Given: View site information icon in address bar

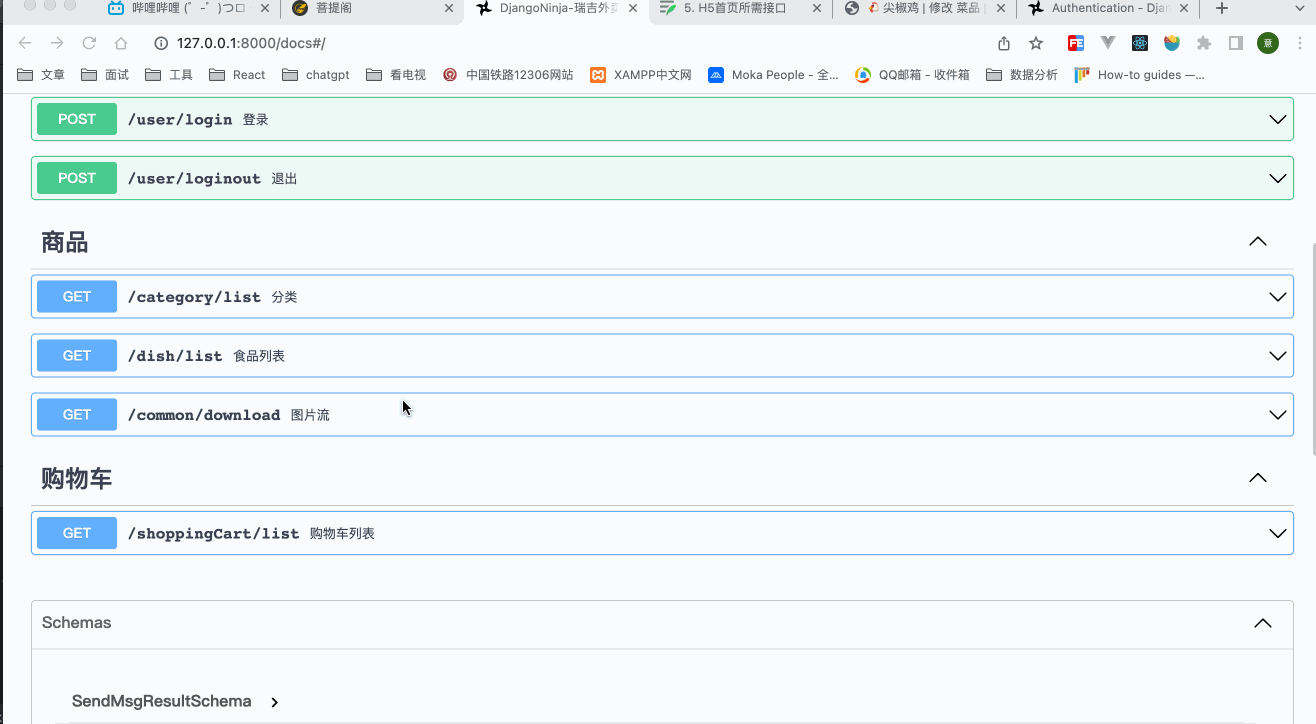Looking at the screenshot, I should [160, 43].
